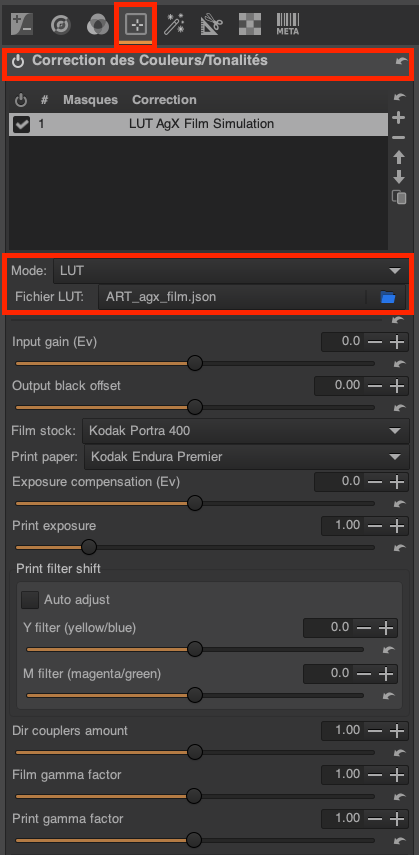Switch to the Metadata tab
The image size is (419, 855).
pos(288,24)
